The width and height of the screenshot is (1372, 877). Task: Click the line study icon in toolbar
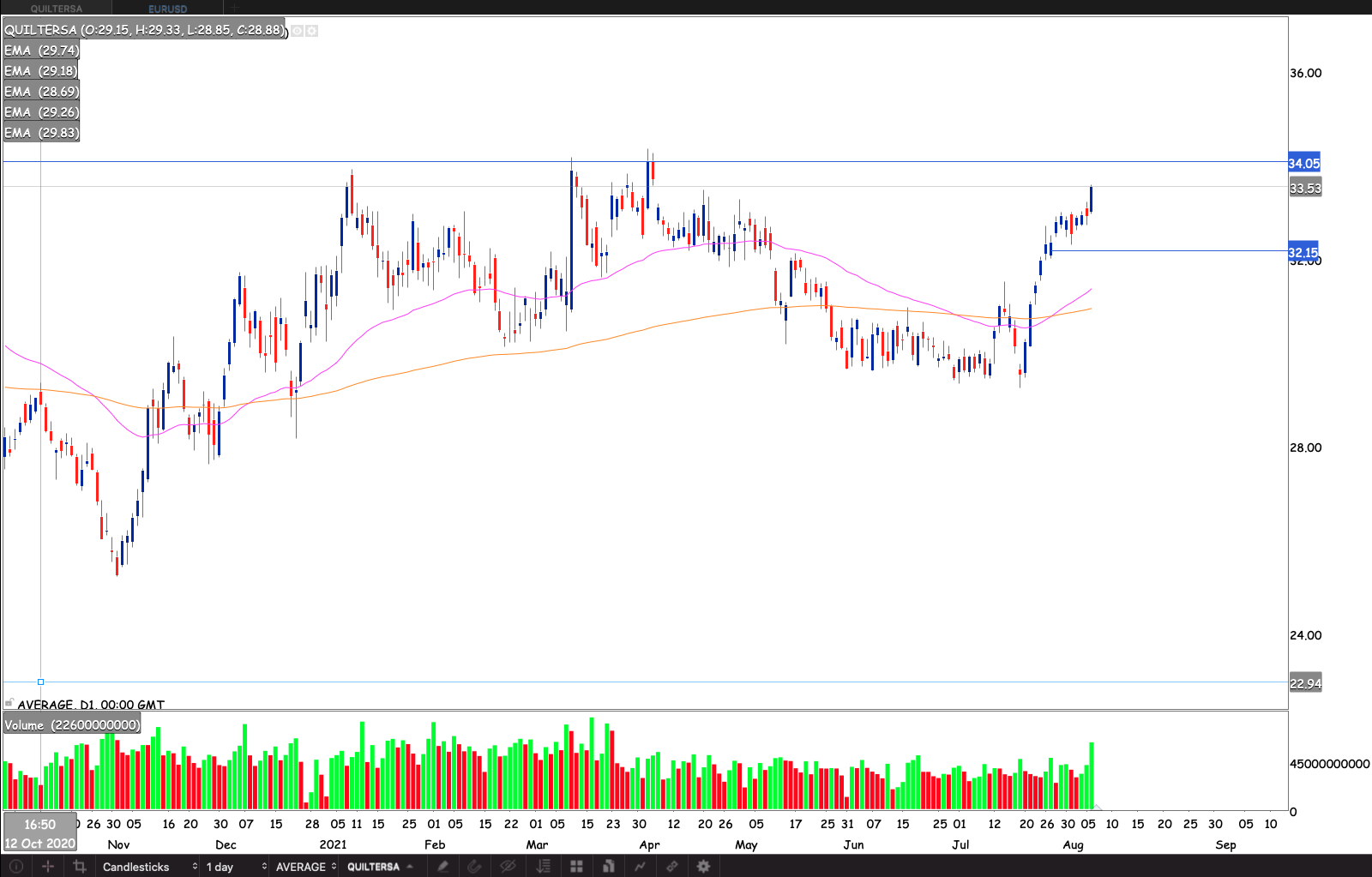click(640, 867)
